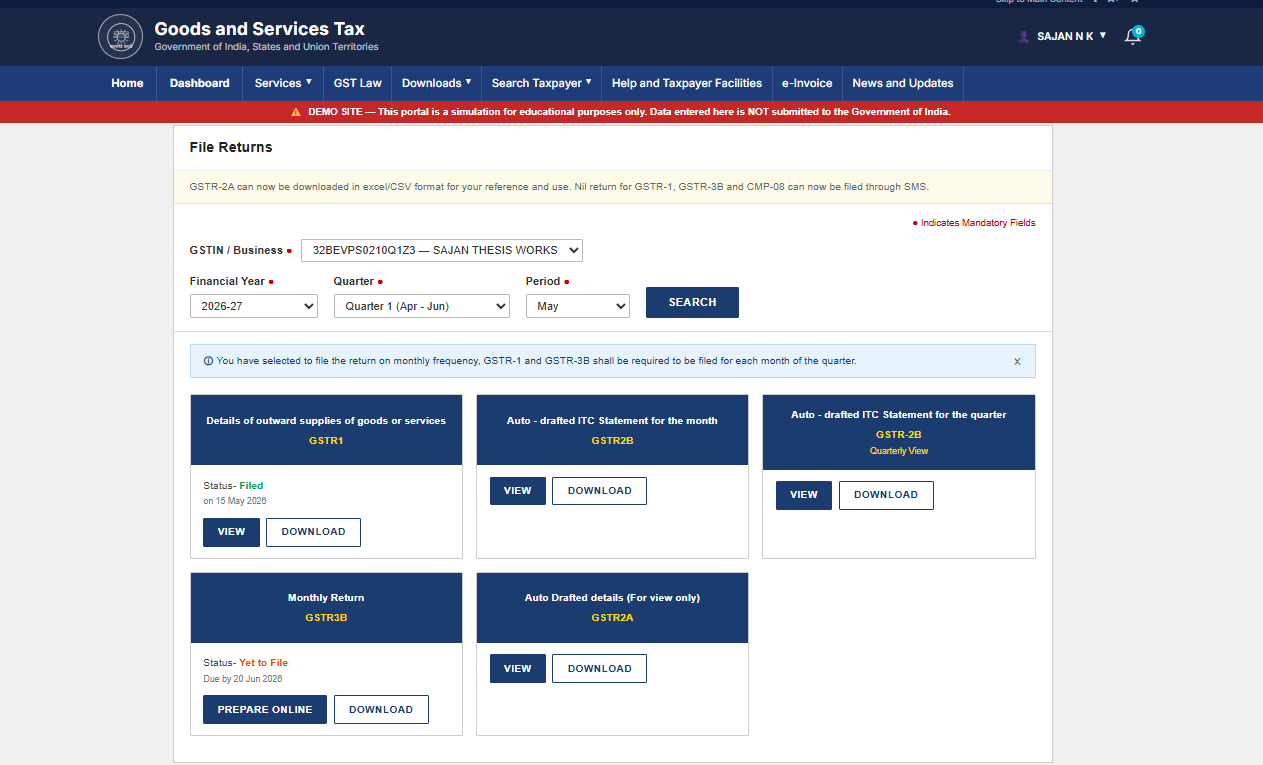Click DOWNLOAD on the GSTR3B card
The image size is (1263, 765).
pos(381,709)
